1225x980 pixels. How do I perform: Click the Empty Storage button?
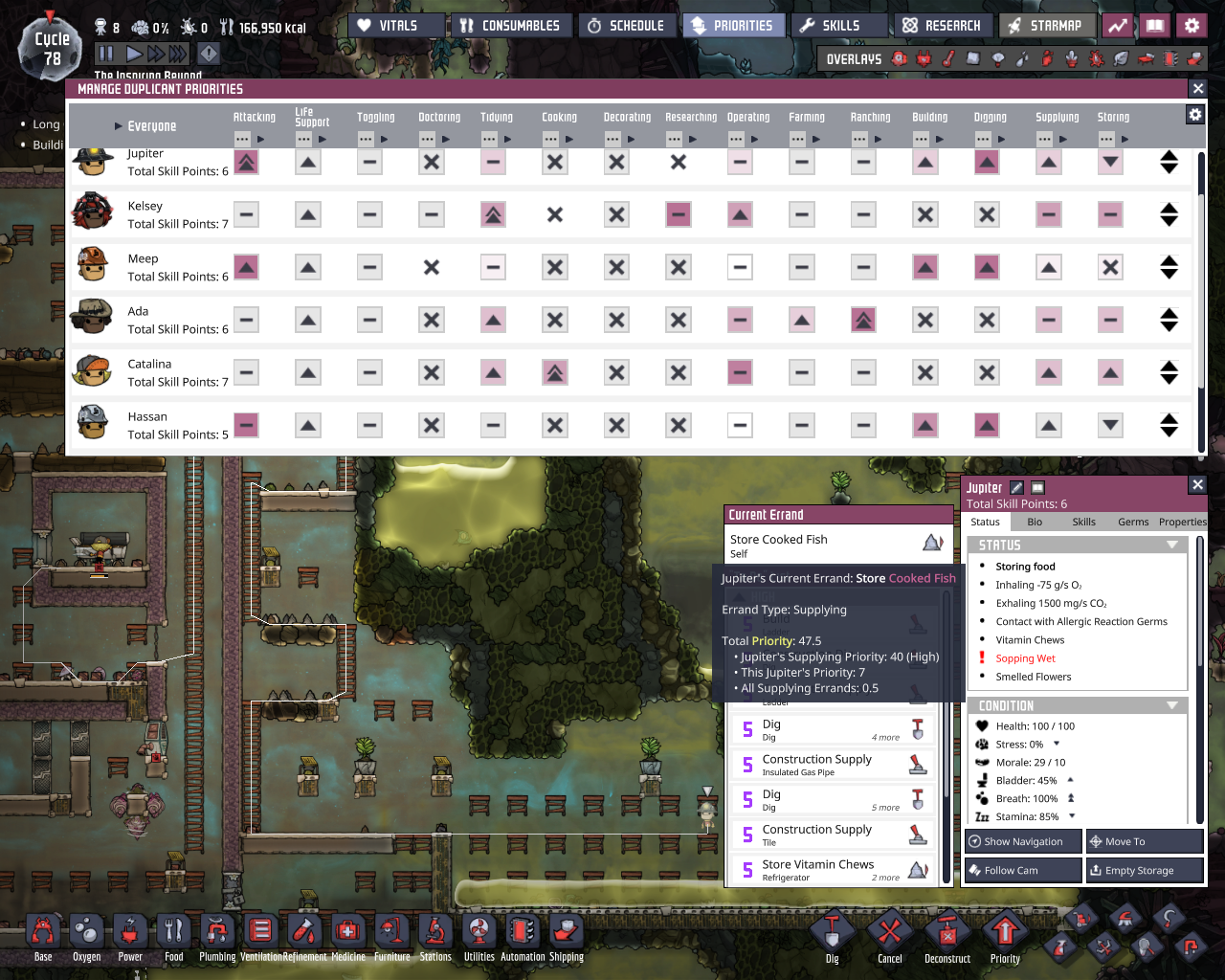[x=1145, y=869]
